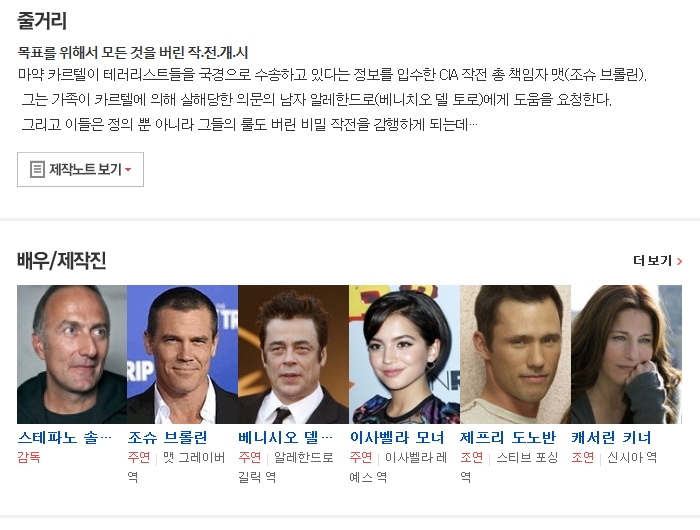
Task: Open the 제작노트 보기 button
Action: click(x=80, y=169)
